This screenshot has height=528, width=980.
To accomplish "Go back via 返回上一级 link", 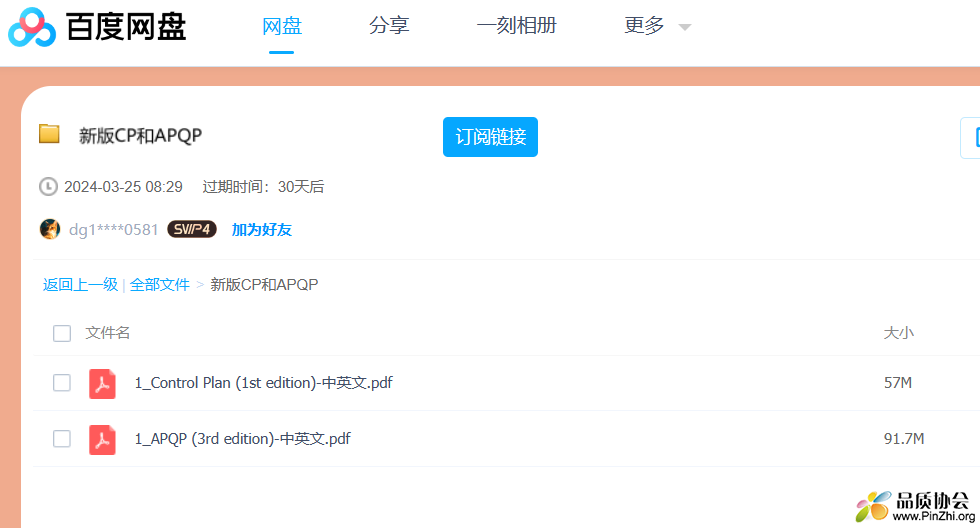I will pos(80,285).
